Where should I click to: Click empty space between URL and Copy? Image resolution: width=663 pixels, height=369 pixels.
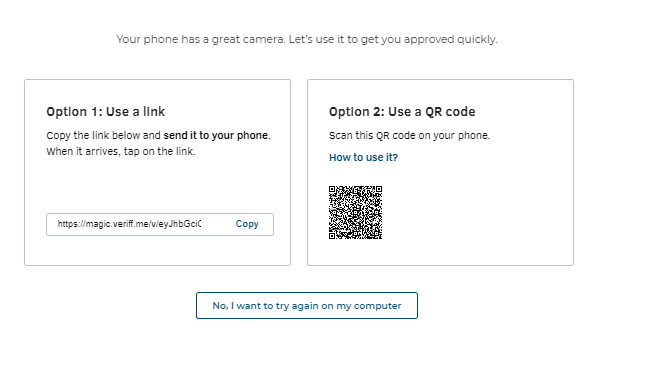click(x=218, y=224)
